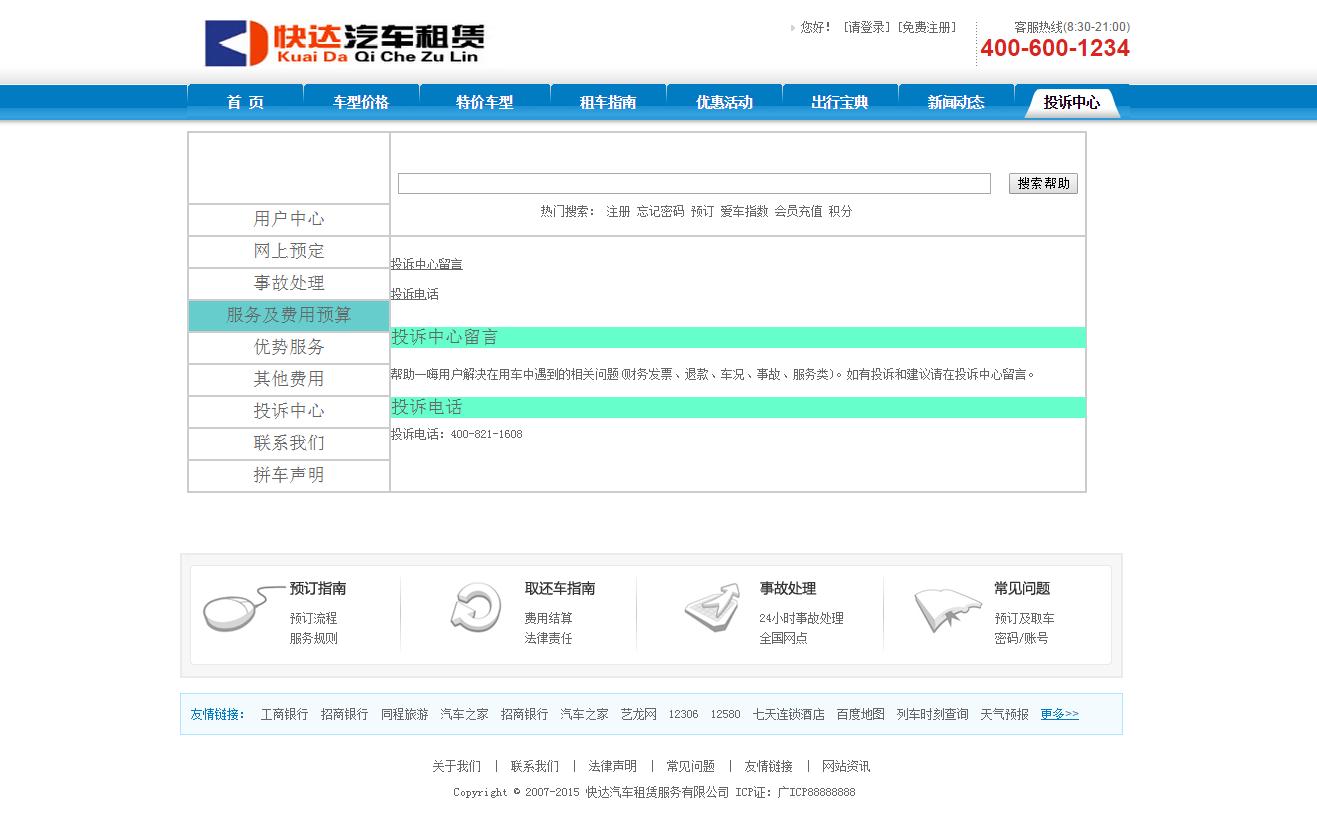The width and height of the screenshot is (1317, 815).
Task: Select 用户中心 in the left sidebar
Action: [x=289, y=219]
